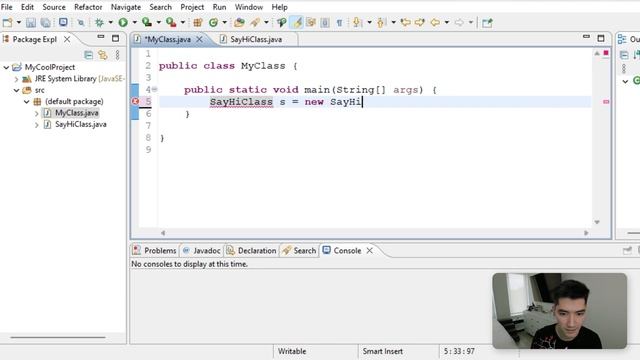This screenshot has height=360, width=640.
Task: Click the editor horizontal scrollbar right arrow
Action: click(586, 233)
